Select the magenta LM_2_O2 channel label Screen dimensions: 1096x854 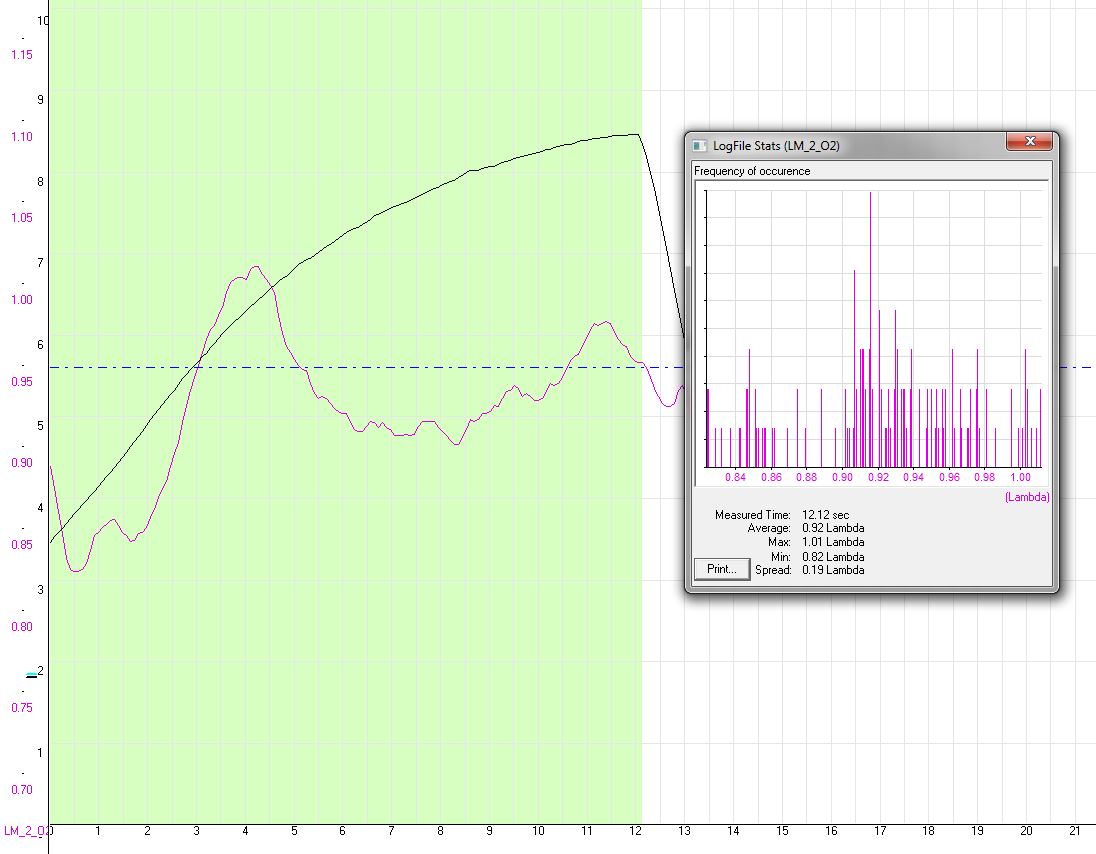(x=25, y=831)
